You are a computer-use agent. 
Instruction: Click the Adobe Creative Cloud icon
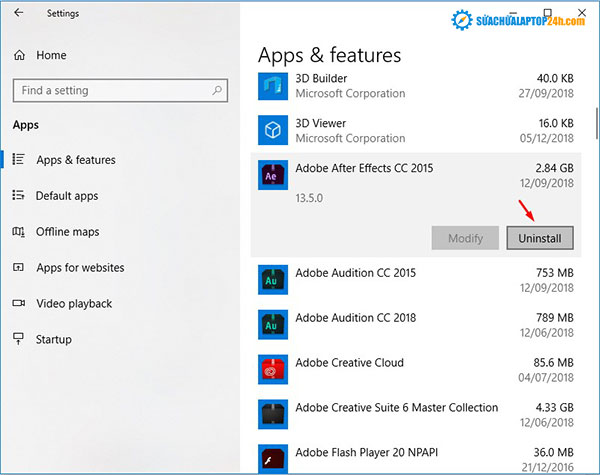coord(273,369)
